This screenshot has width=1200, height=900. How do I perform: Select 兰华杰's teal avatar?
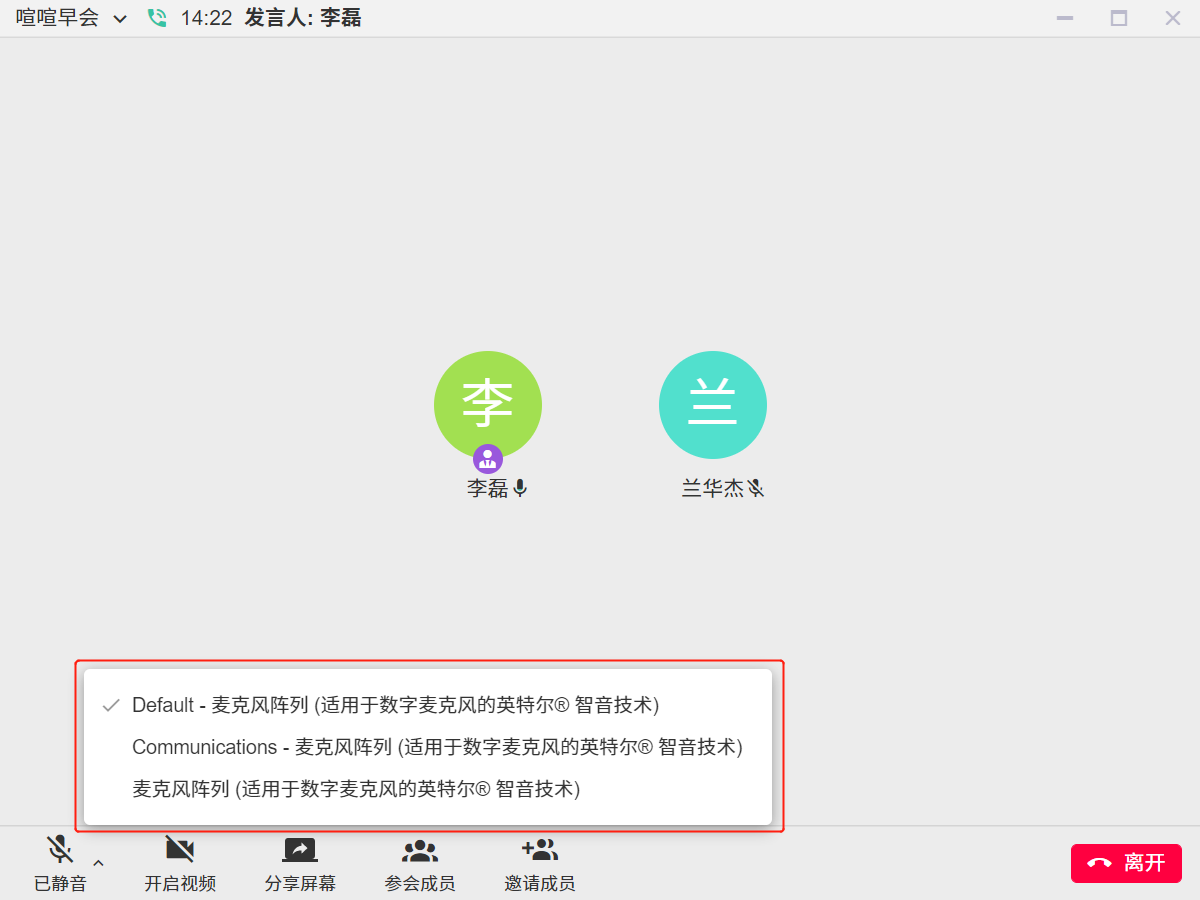(713, 405)
